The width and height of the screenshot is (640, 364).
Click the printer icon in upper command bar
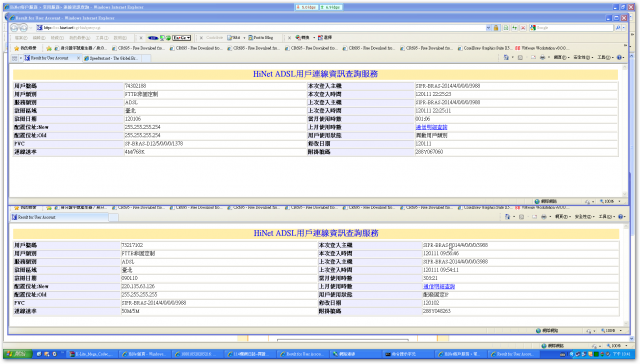542,58
